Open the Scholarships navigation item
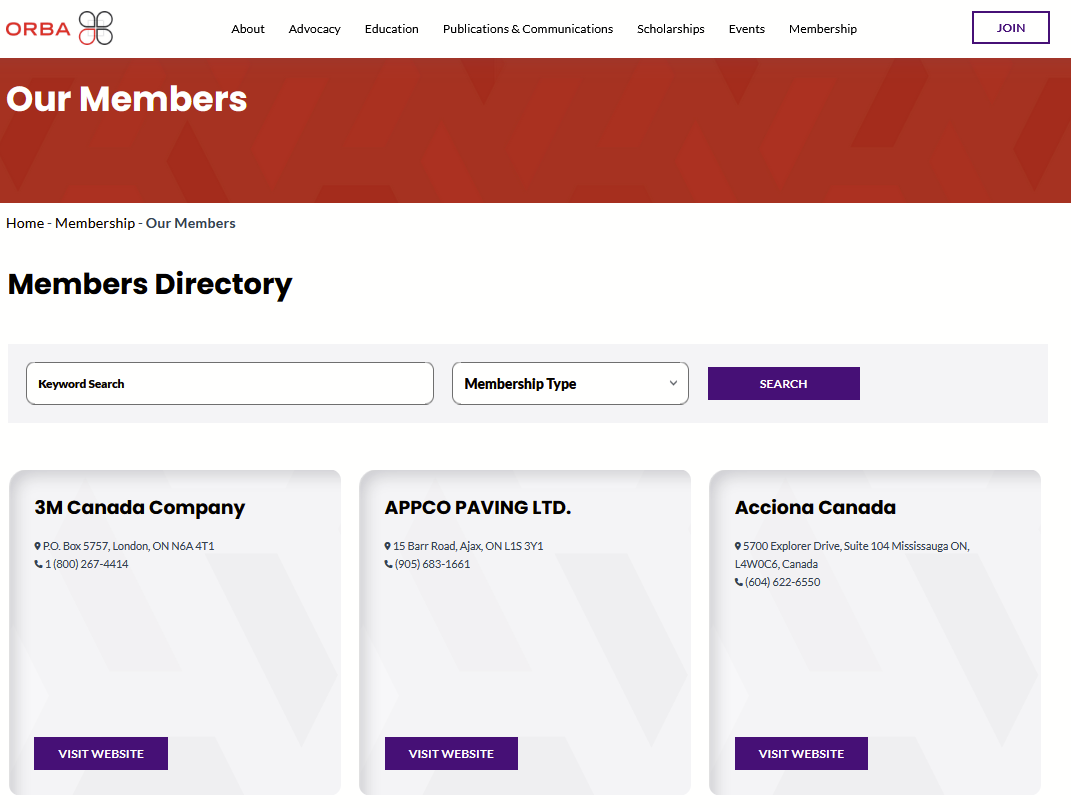This screenshot has width=1071, height=808. pos(671,29)
